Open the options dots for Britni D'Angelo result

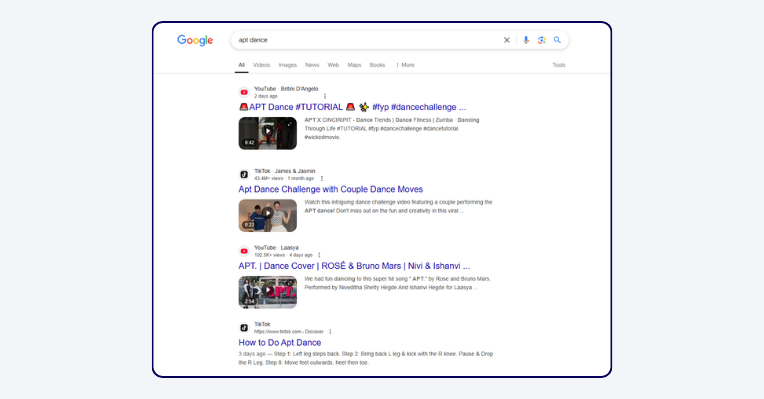[325, 96]
